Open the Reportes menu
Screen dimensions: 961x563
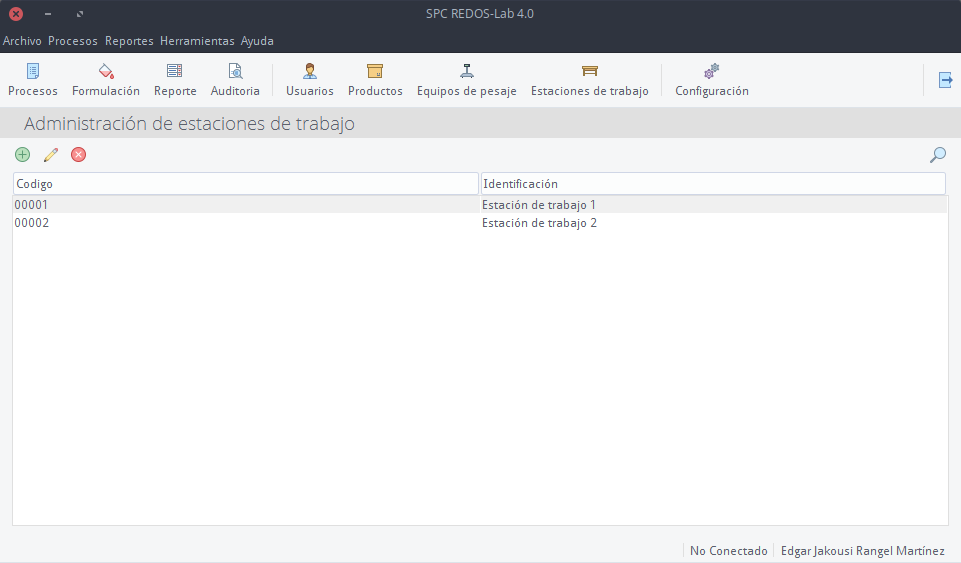point(129,41)
